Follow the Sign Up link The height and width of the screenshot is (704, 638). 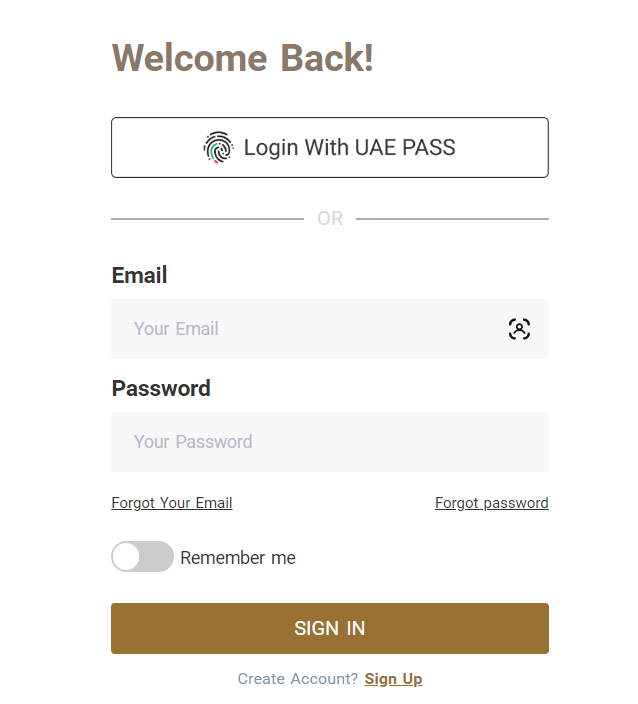(393, 679)
